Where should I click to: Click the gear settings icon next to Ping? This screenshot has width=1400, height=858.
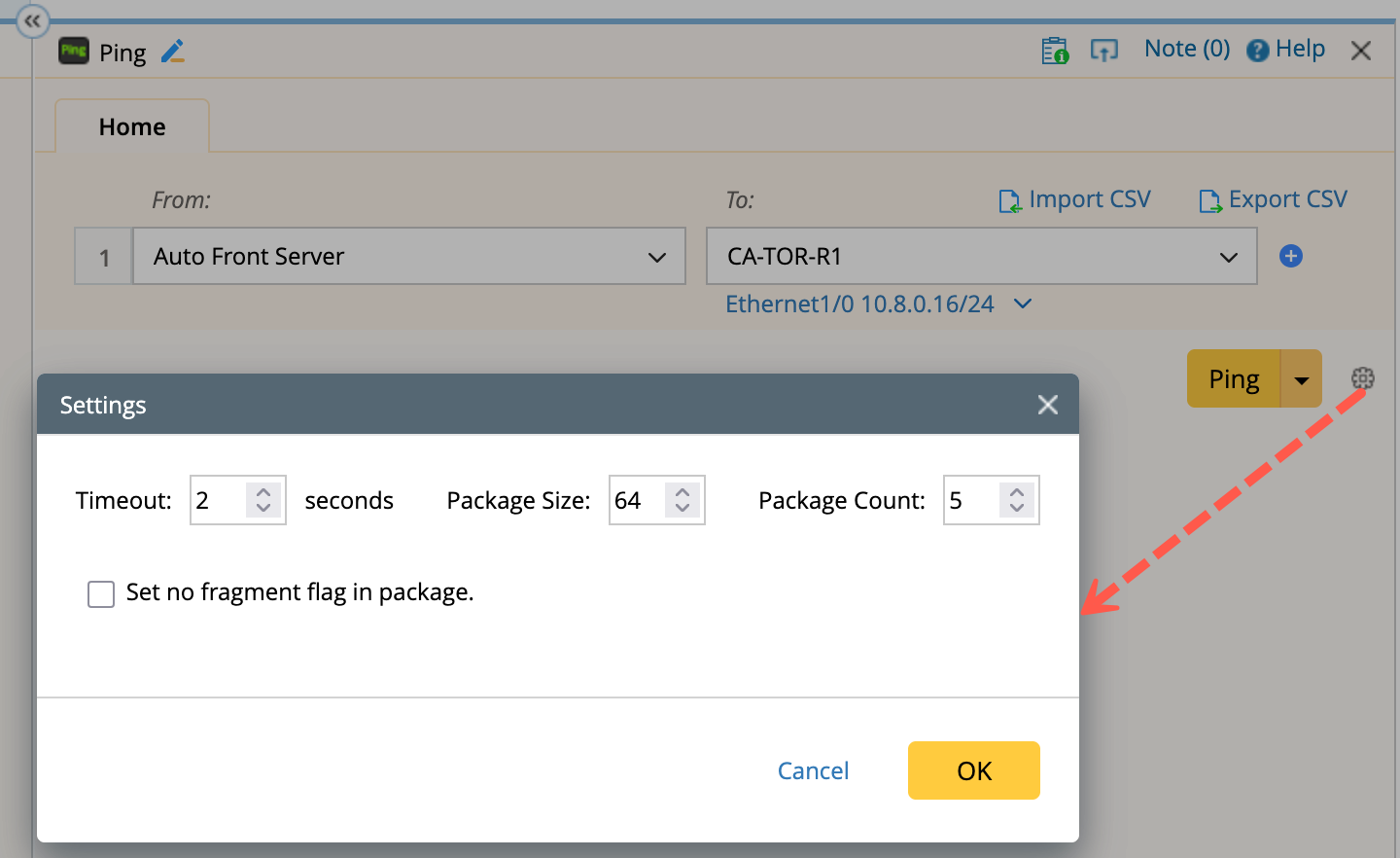[1363, 378]
